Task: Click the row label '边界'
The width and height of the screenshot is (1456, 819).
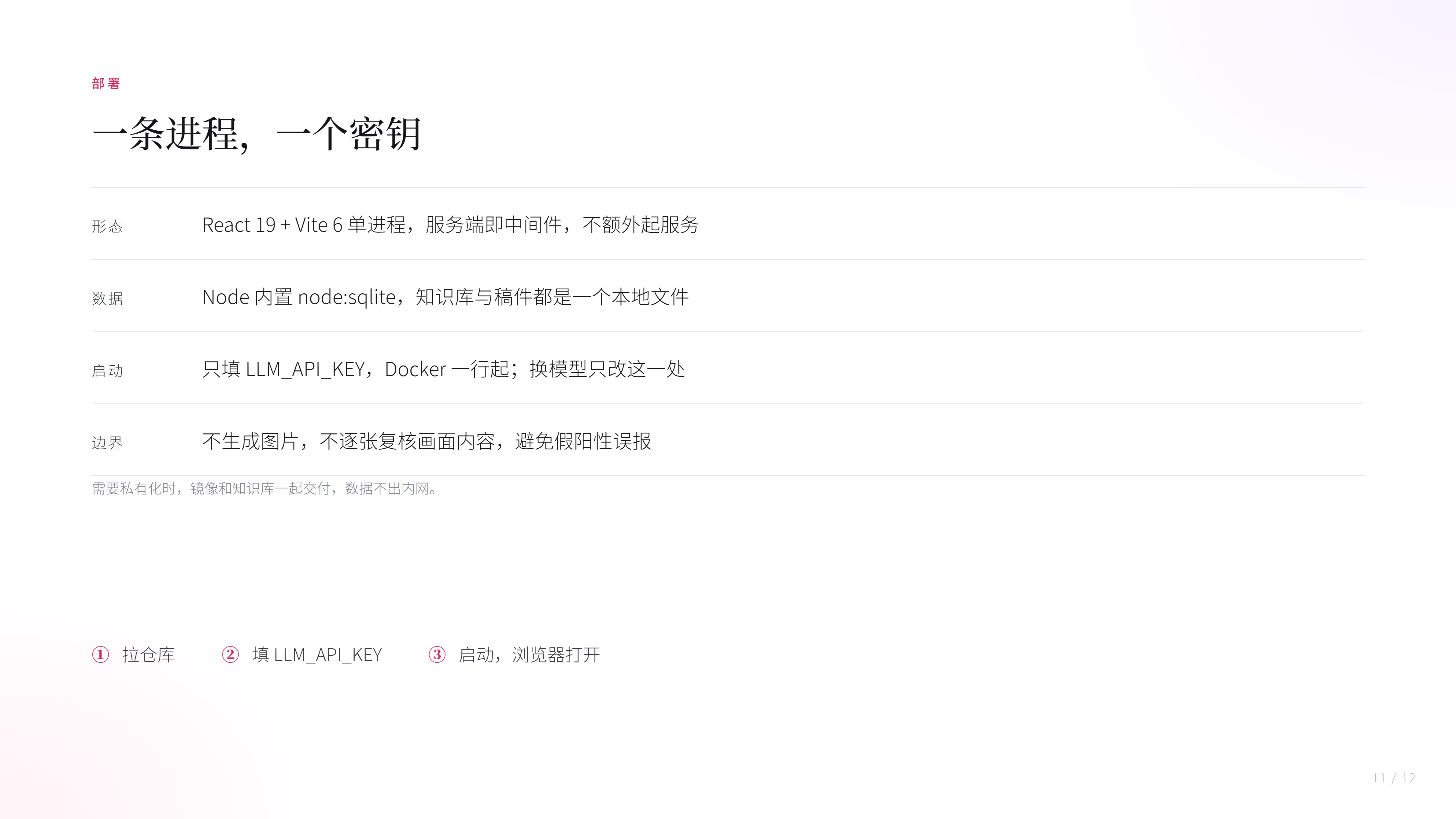Action: (107, 443)
